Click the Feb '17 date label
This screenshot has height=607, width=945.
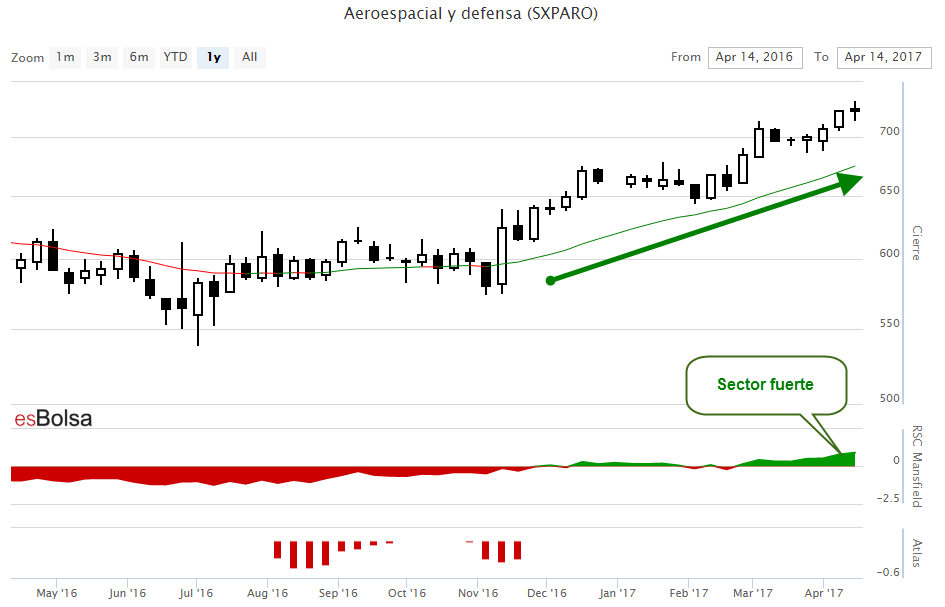(x=689, y=593)
